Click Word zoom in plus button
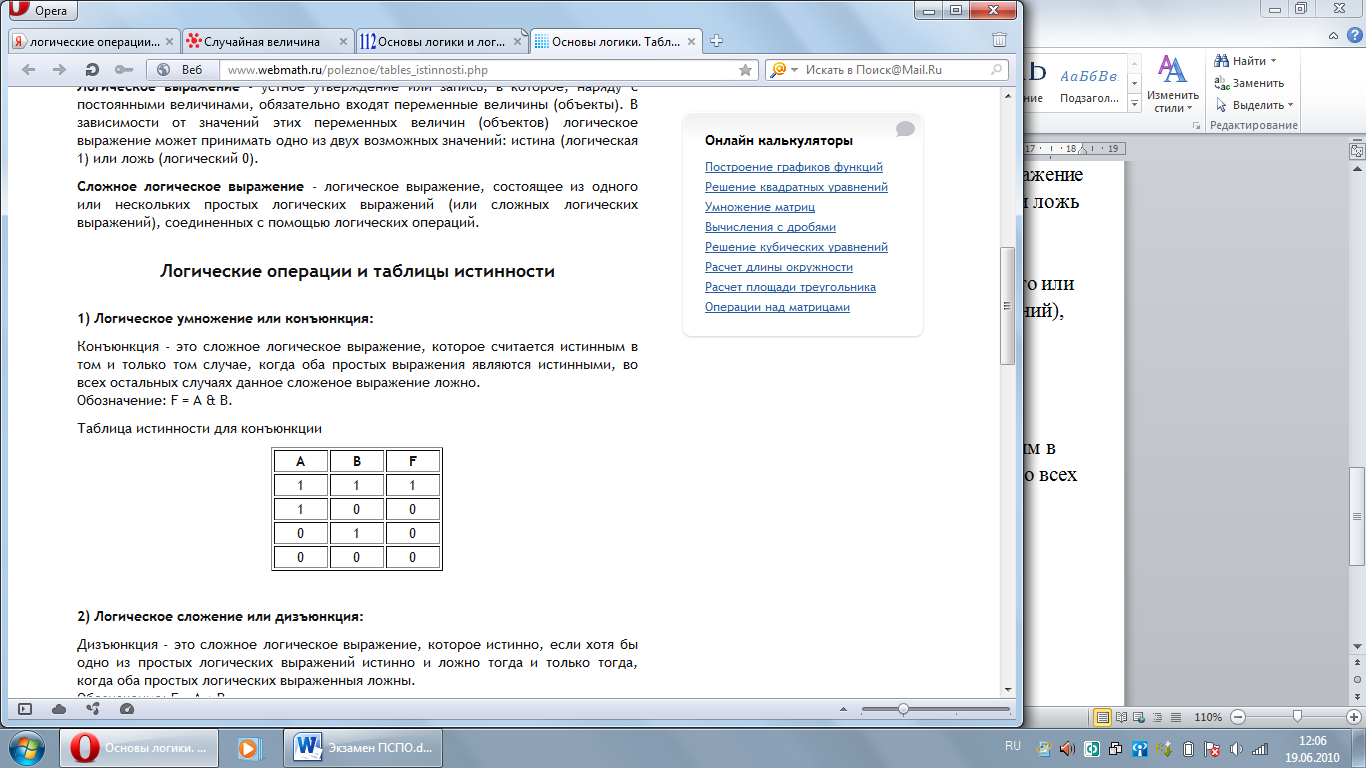This screenshot has width=1366, height=768. coord(1355,717)
